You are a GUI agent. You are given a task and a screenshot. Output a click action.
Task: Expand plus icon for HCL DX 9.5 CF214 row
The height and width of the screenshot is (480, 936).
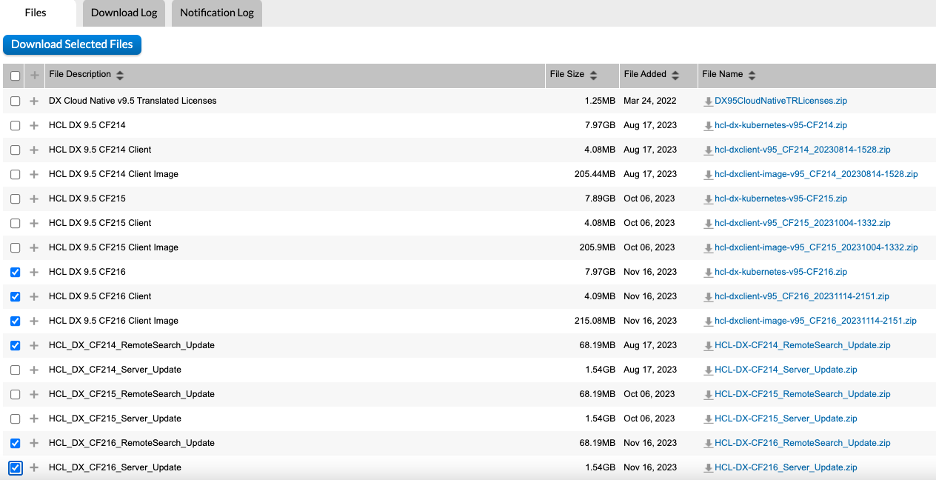coord(34,125)
